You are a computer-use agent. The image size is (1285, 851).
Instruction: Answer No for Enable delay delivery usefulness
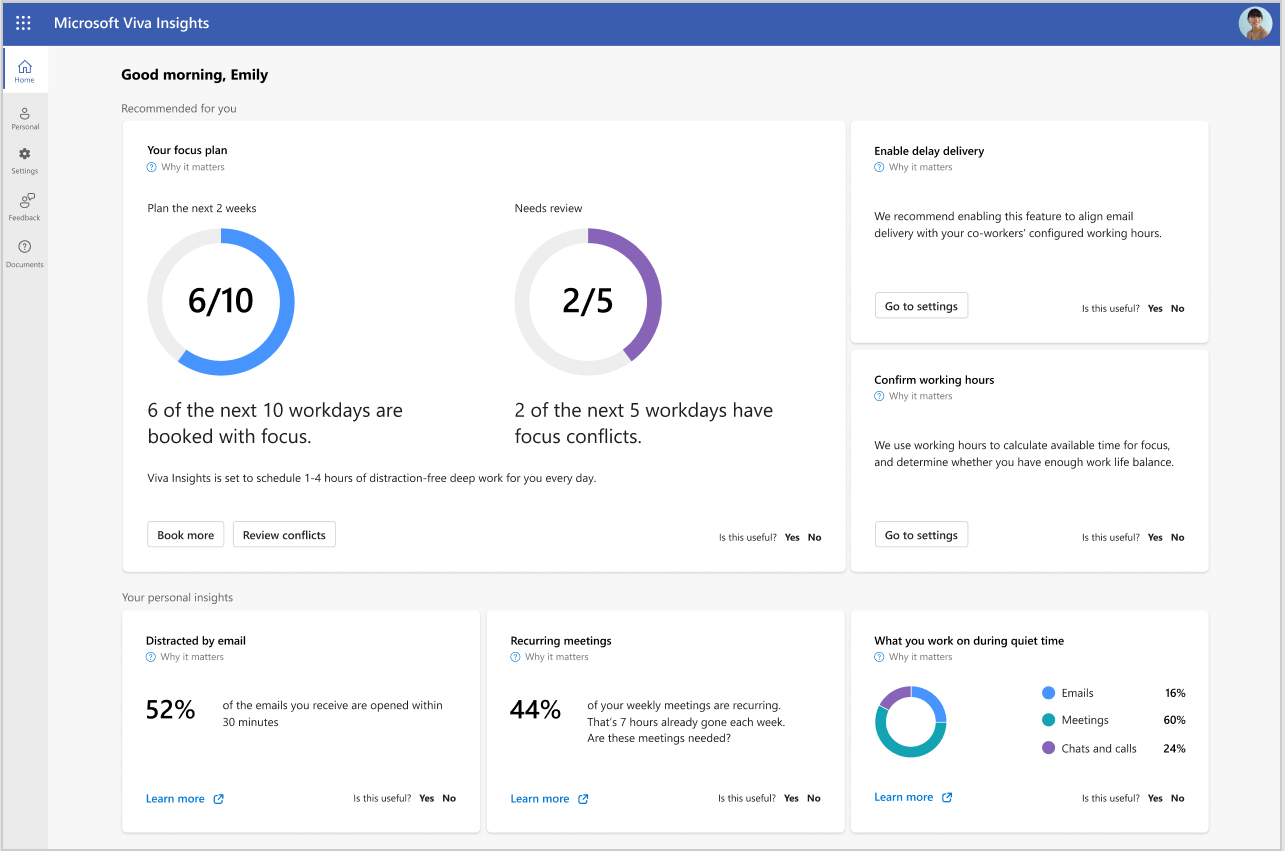(x=1177, y=309)
